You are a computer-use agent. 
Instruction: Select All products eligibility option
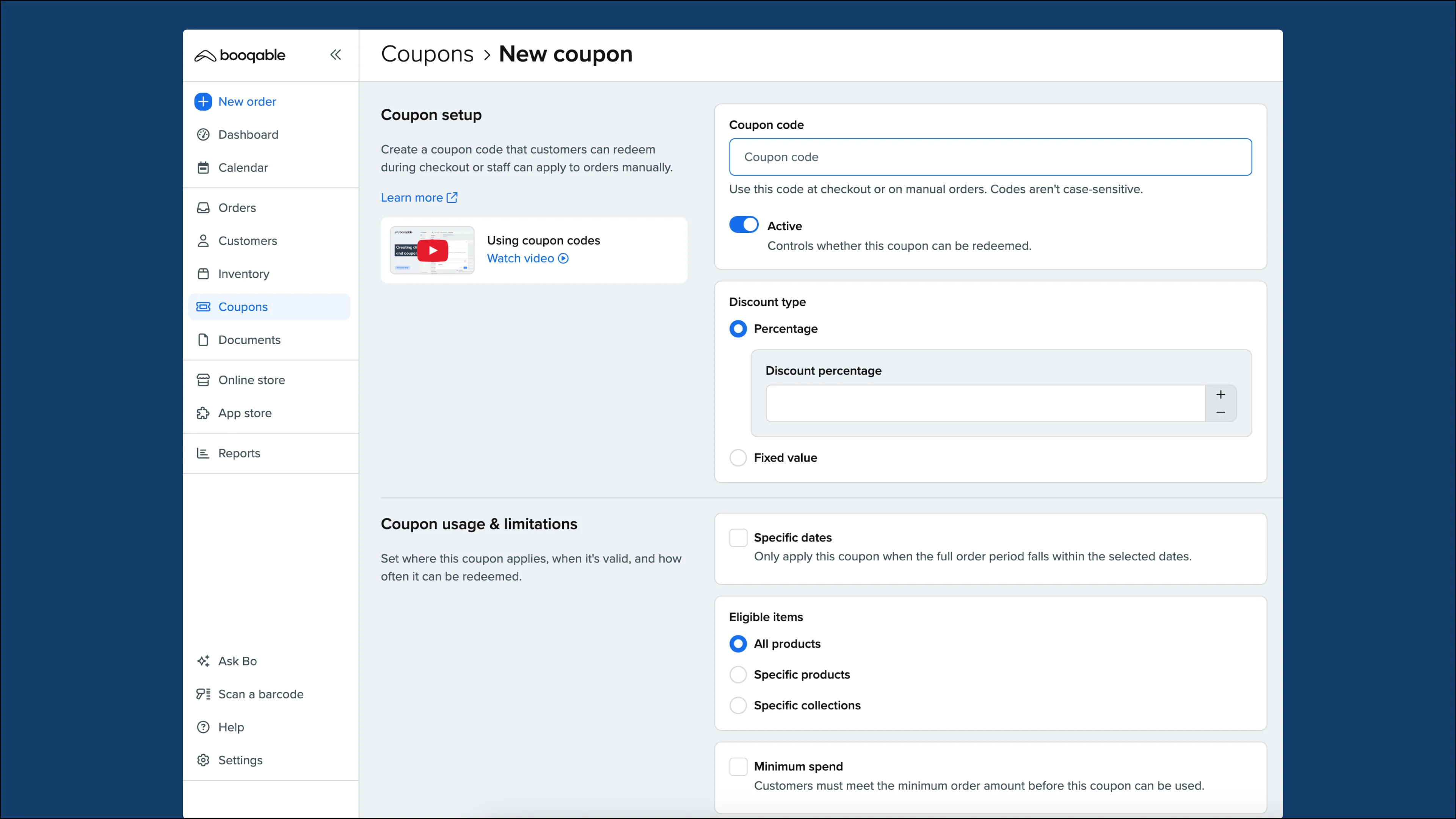(738, 644)
